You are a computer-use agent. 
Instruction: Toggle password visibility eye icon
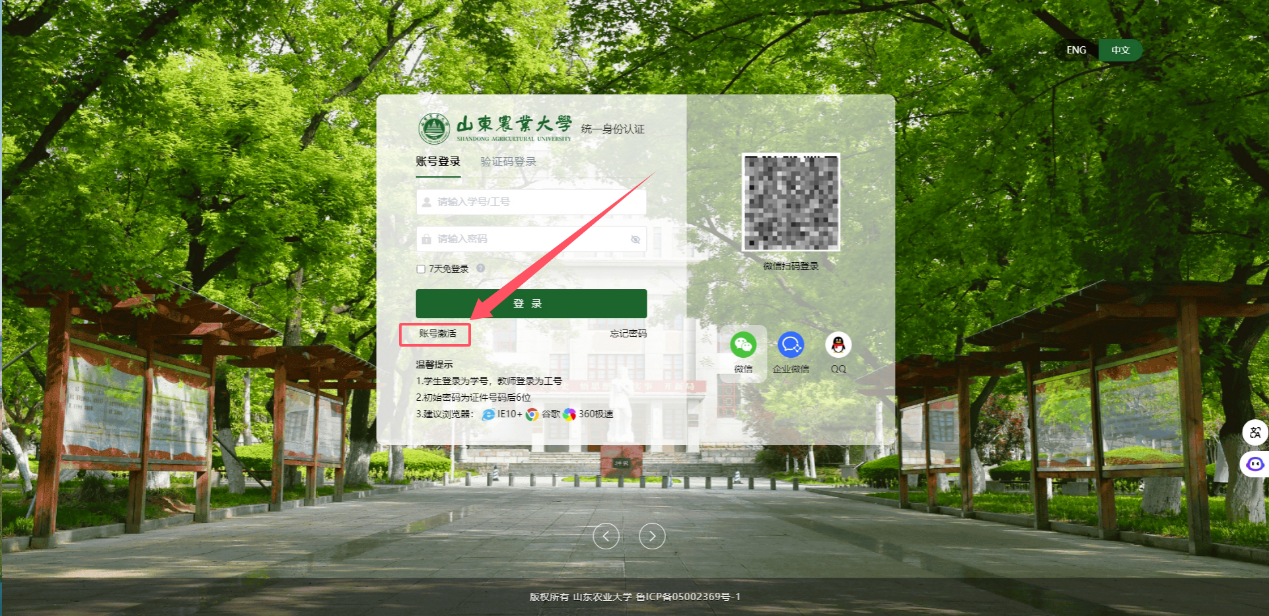[635, 239]
